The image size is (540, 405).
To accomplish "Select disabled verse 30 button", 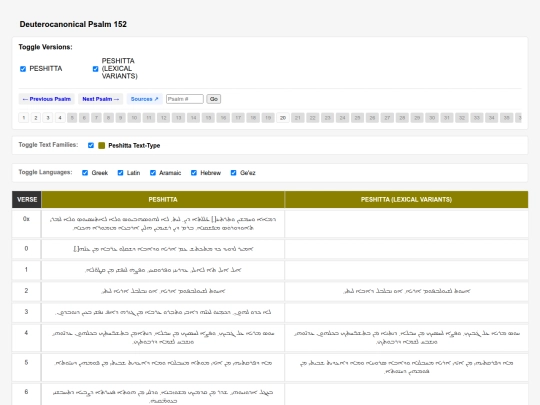I will [432, 118].
